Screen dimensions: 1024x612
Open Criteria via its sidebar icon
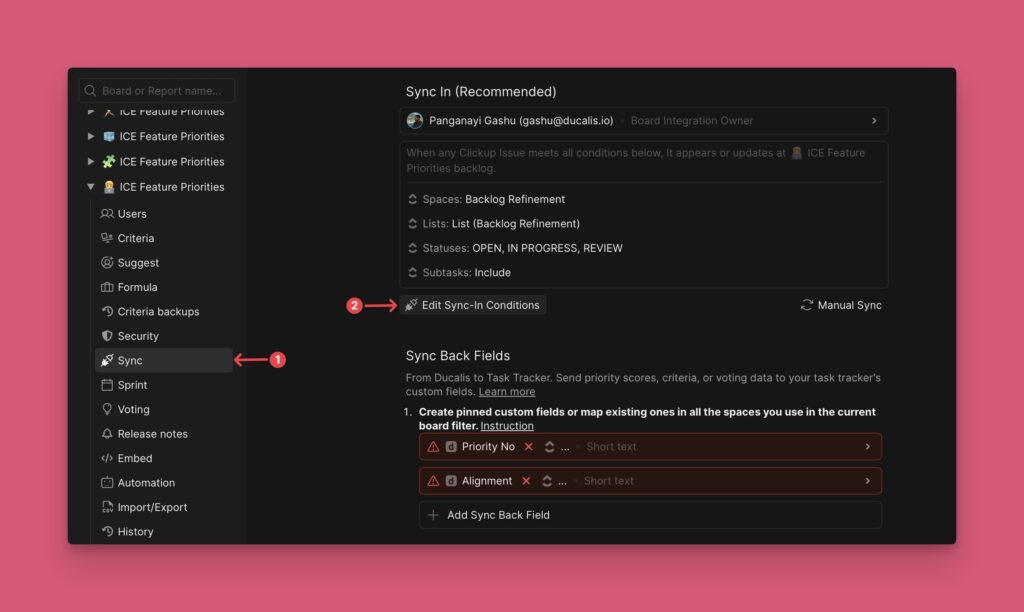click(x=105, y=238)
